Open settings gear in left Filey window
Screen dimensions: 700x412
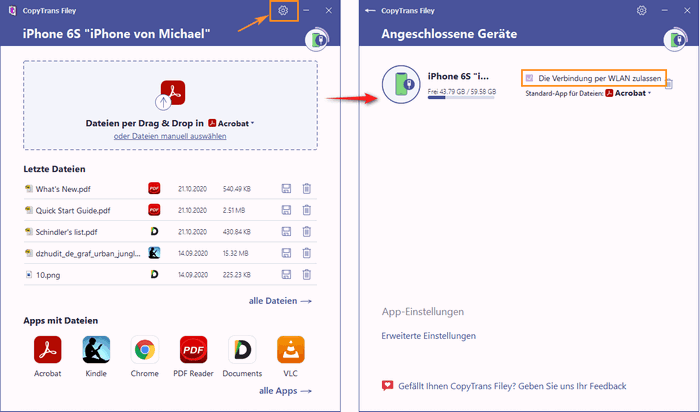click(283, 10)
